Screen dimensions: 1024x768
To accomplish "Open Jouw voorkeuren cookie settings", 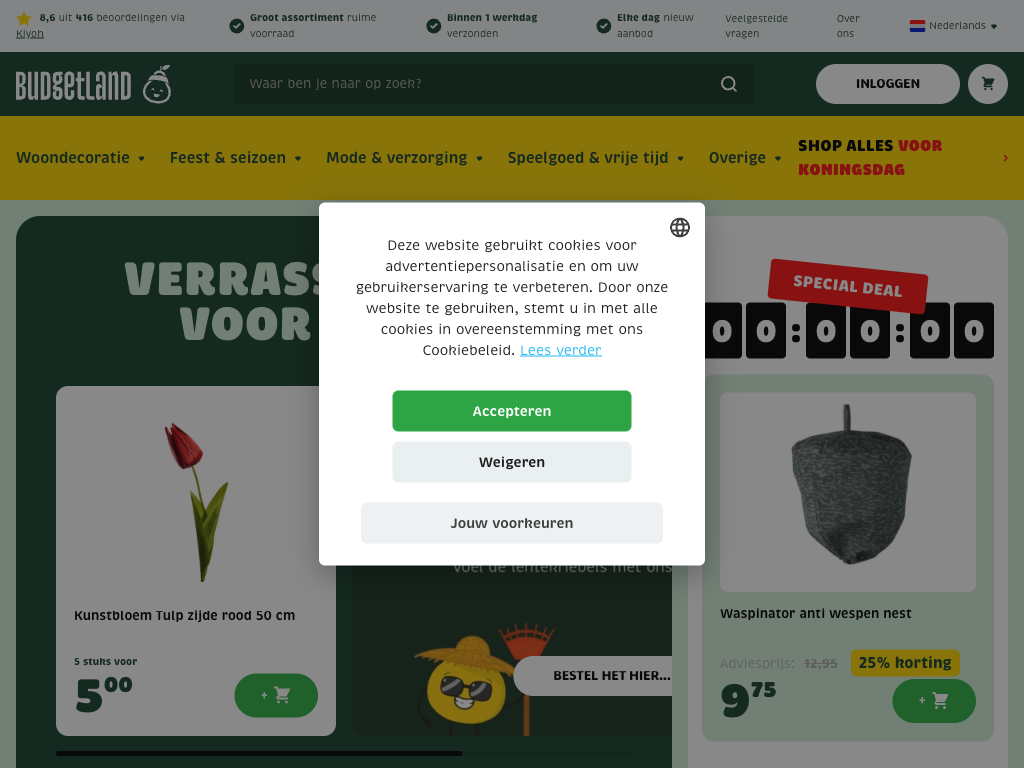I will (x=512, y=523).
